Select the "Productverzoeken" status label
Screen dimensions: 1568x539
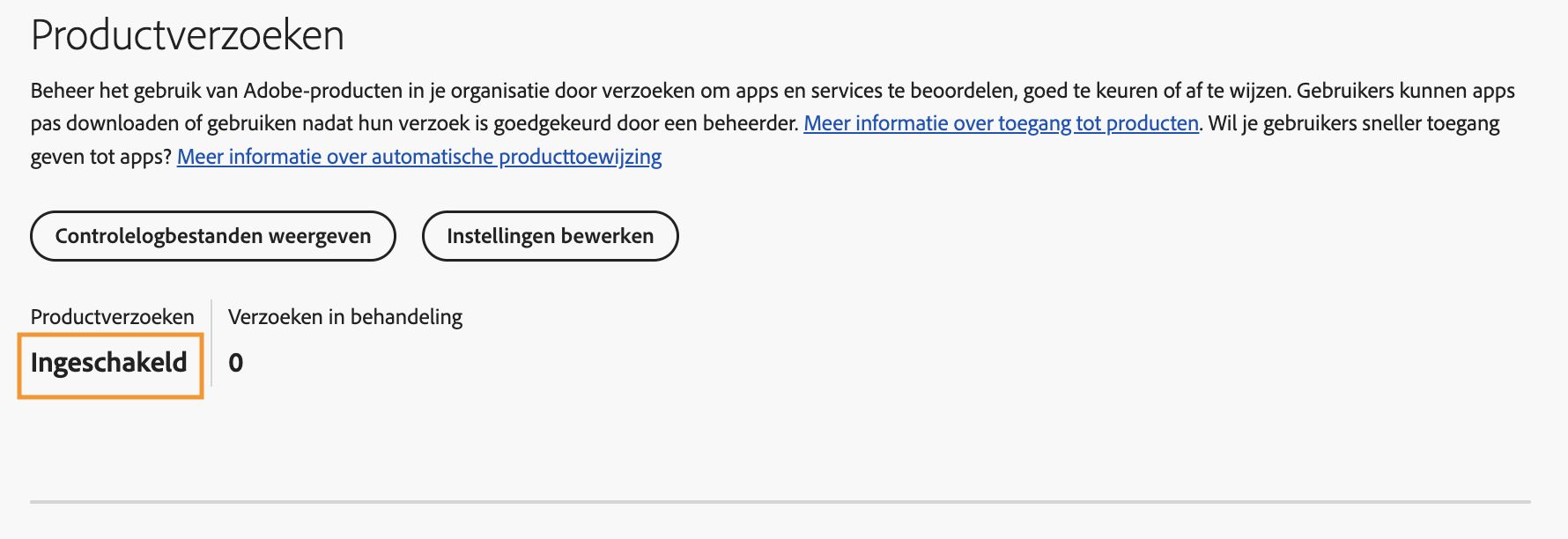pyautogui.click(x=112, y=316)
